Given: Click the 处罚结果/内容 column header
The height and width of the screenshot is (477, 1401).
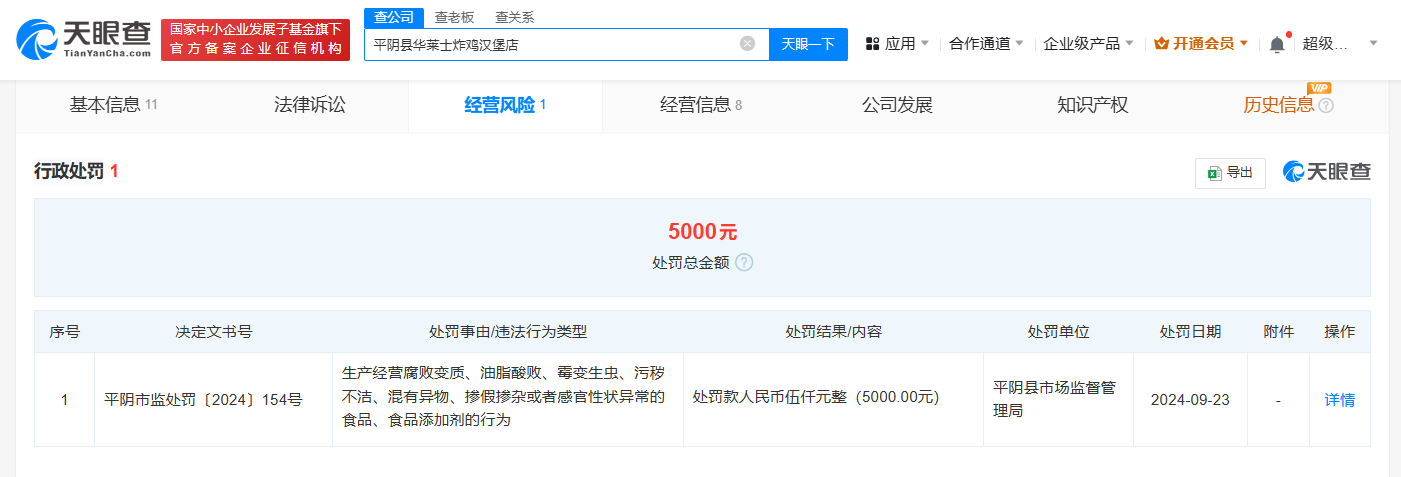Looking at the screenshot, I should (833, 332).
